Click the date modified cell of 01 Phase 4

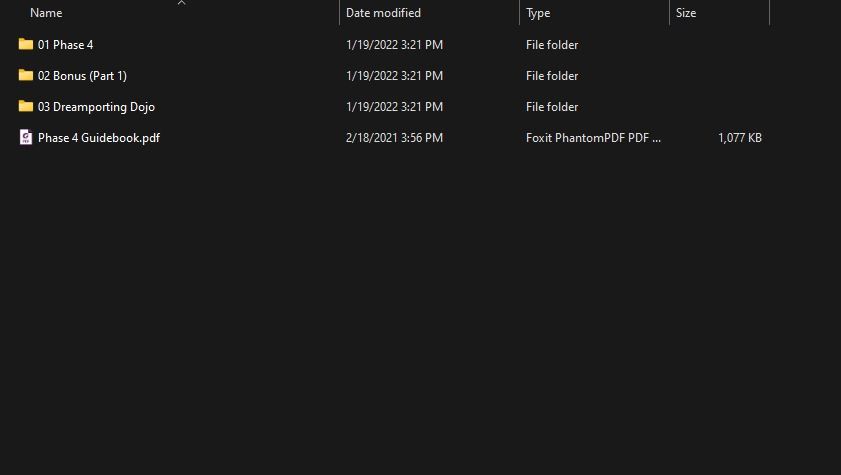[394, 45]
